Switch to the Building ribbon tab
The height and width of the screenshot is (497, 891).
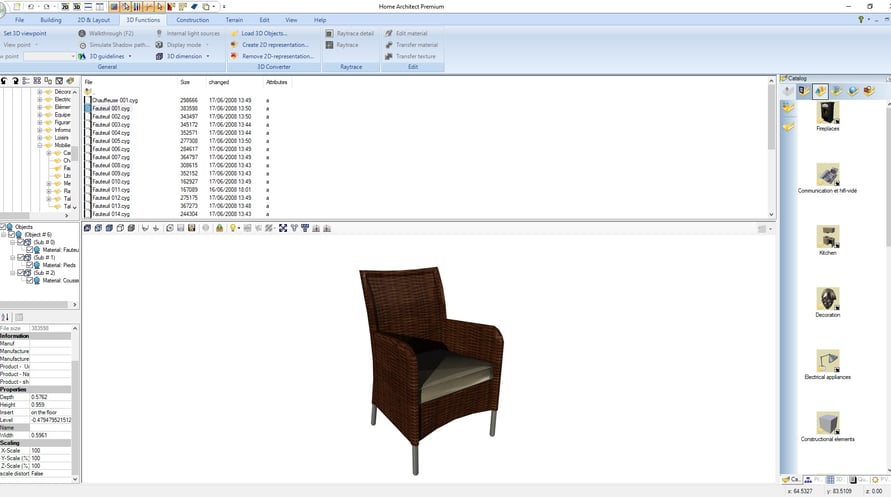[51, 20]
